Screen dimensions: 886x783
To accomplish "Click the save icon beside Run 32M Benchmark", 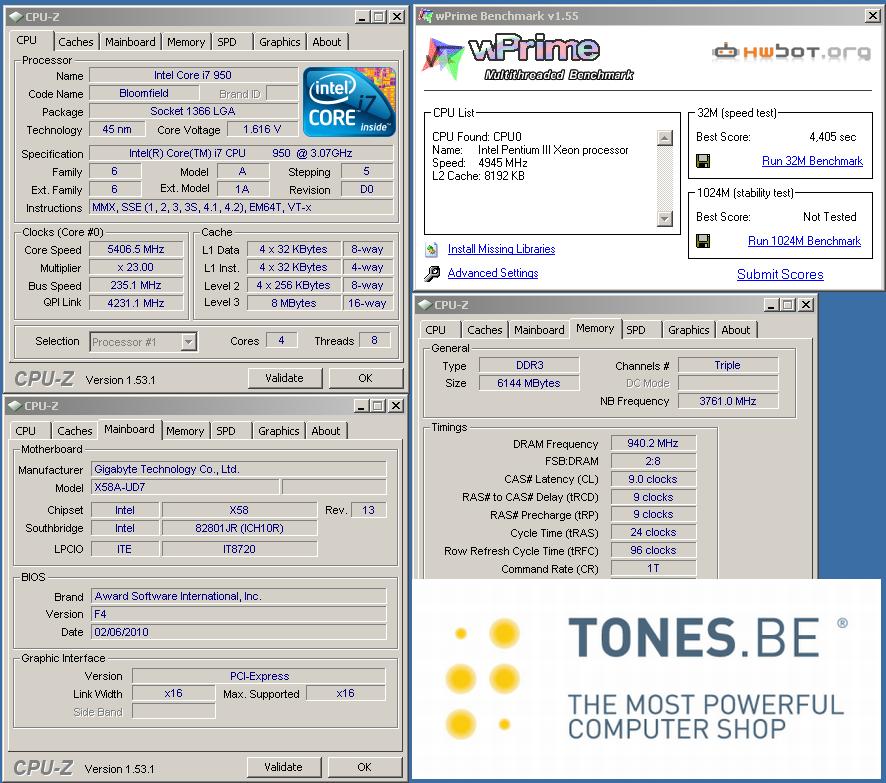I will point(703,162).
